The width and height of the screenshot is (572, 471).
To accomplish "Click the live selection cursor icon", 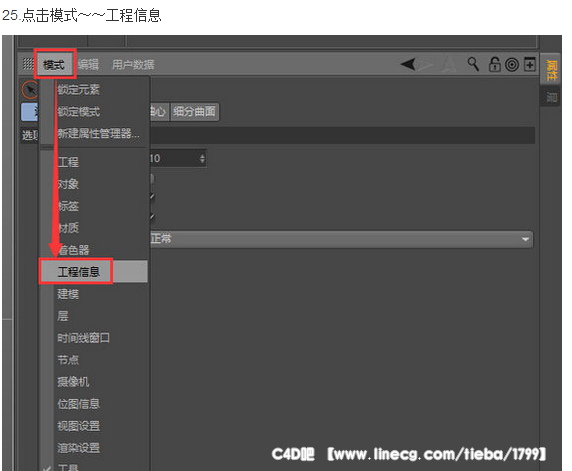I will pyautogui.click(x=30, y=90).
